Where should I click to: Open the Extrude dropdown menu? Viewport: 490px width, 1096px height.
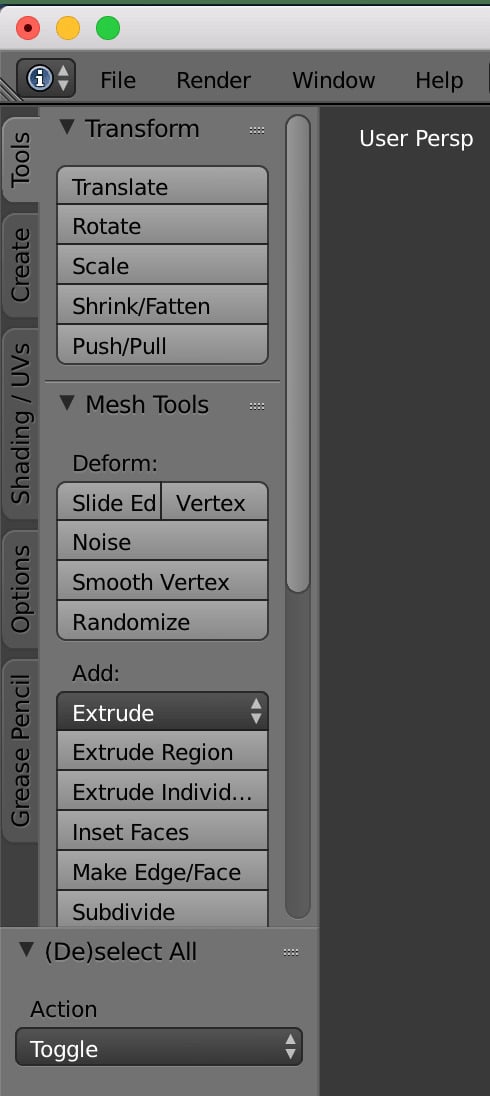[162, 712]
